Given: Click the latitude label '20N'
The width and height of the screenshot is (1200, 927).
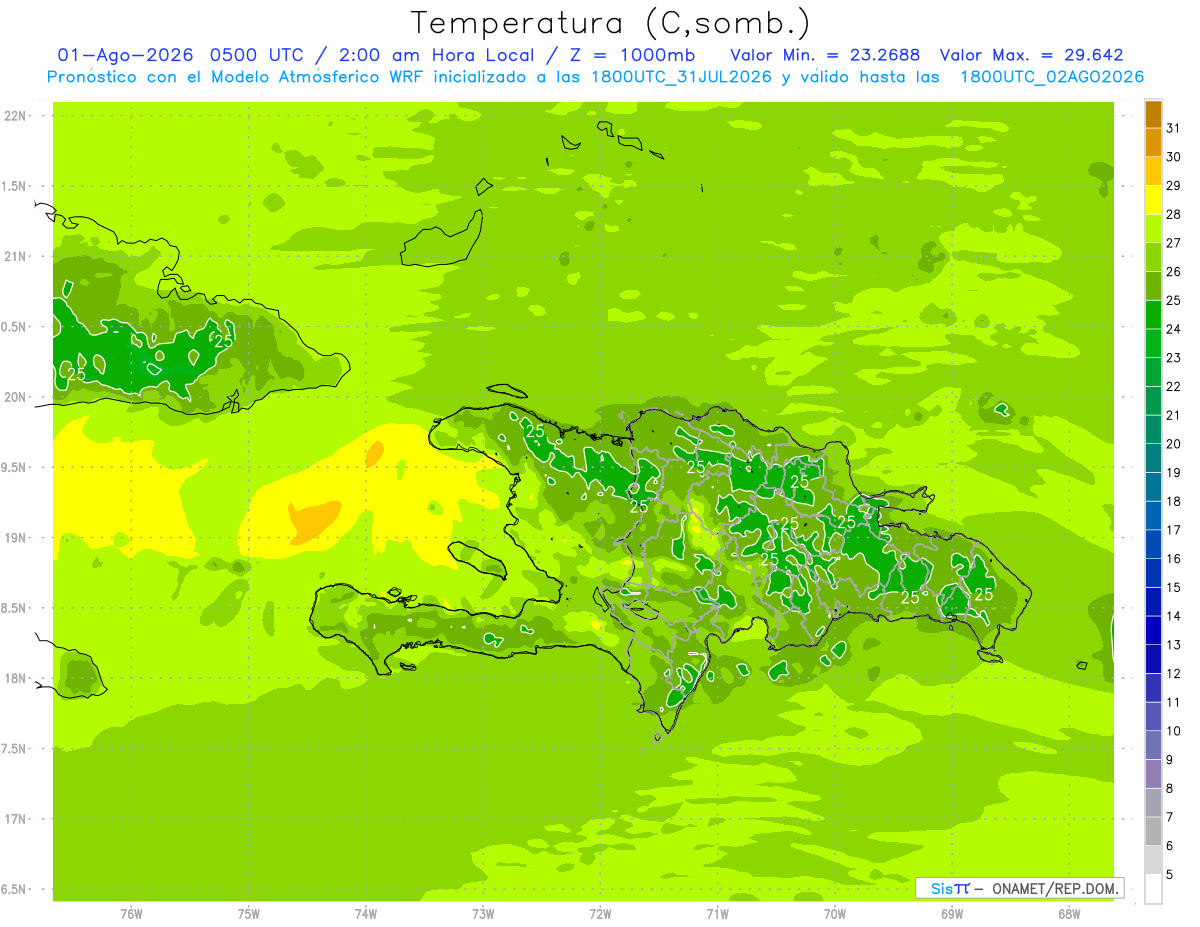Looking at the screenshot, I should (17, 398).
